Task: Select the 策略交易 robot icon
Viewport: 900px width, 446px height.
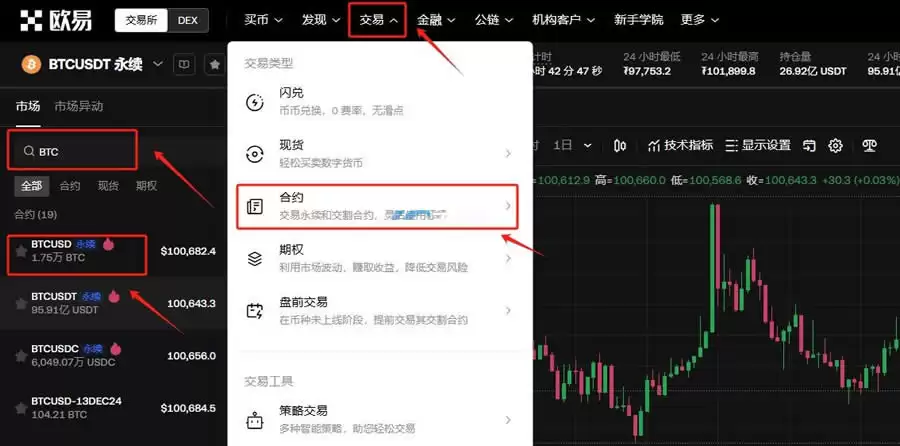Action: point(254,421)
